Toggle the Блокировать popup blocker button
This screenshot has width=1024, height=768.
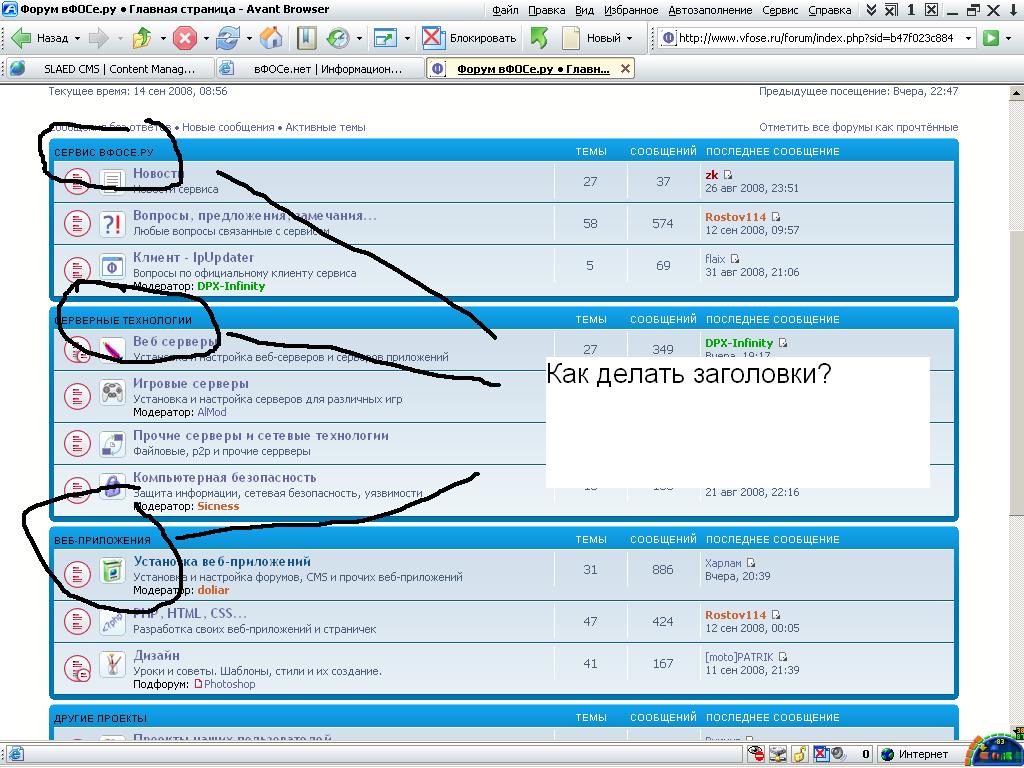pyautogui.click(x=469, y=39)
